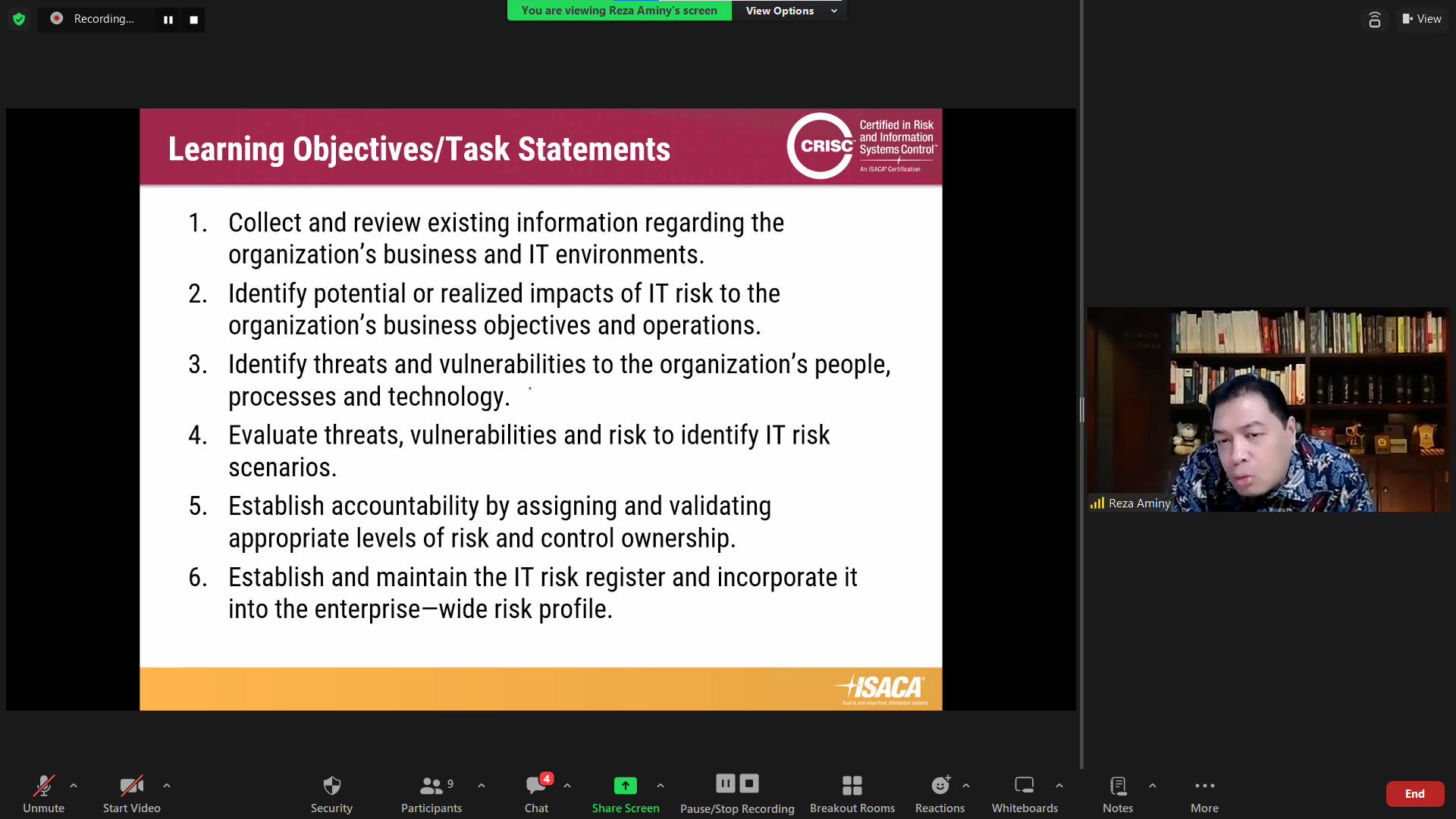Unmute the microphone
1456x819 pixels.
click(43, 786)
